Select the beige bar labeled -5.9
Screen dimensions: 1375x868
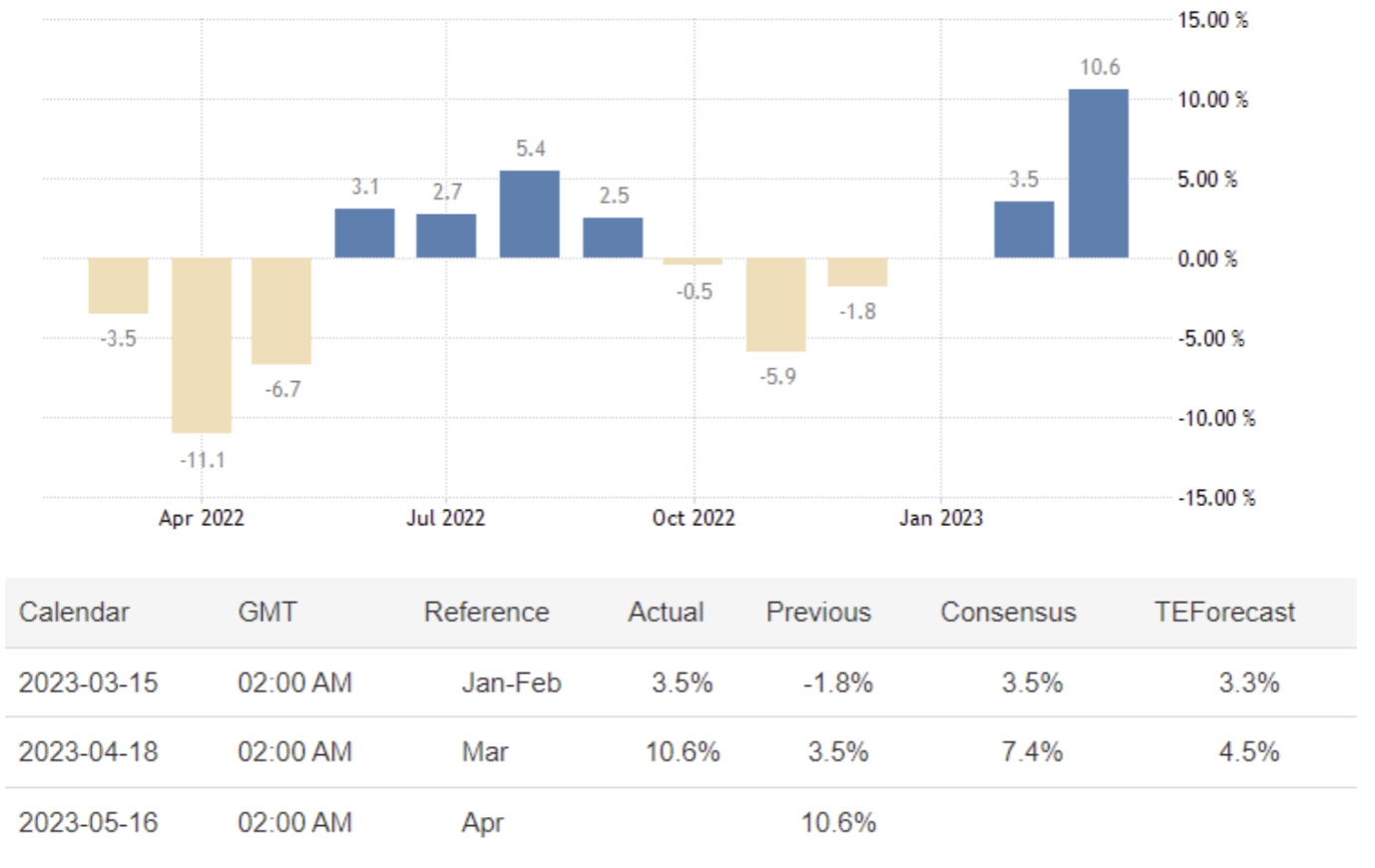(775, 304)
